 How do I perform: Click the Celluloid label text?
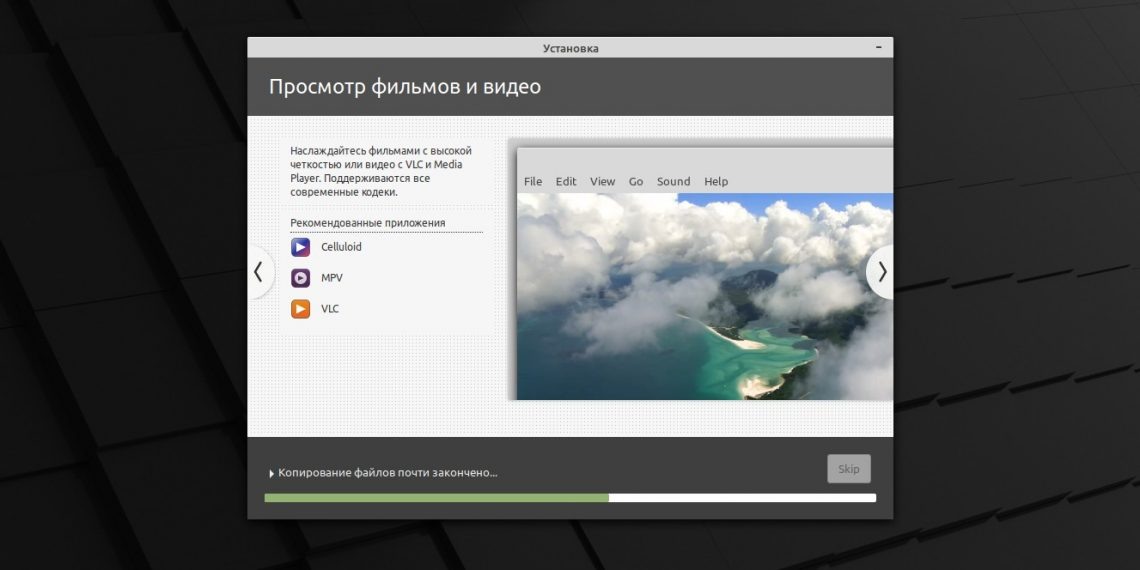click(x=341, y=247)
